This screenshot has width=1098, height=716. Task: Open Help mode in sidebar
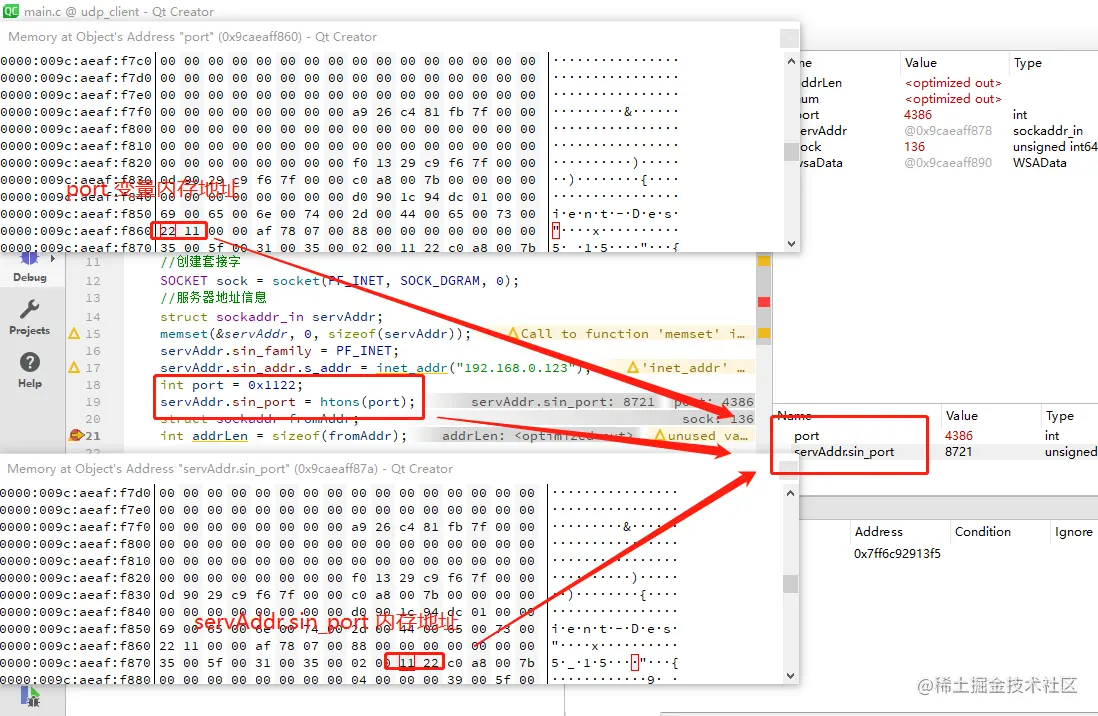(29, 371)
